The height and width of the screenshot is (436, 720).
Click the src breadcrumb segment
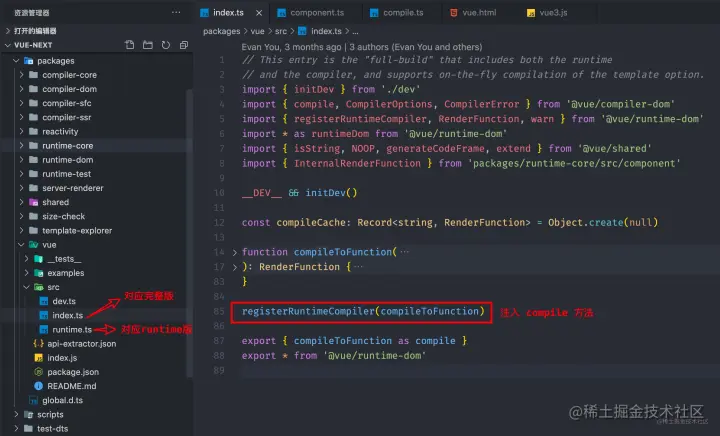(281, 31)
